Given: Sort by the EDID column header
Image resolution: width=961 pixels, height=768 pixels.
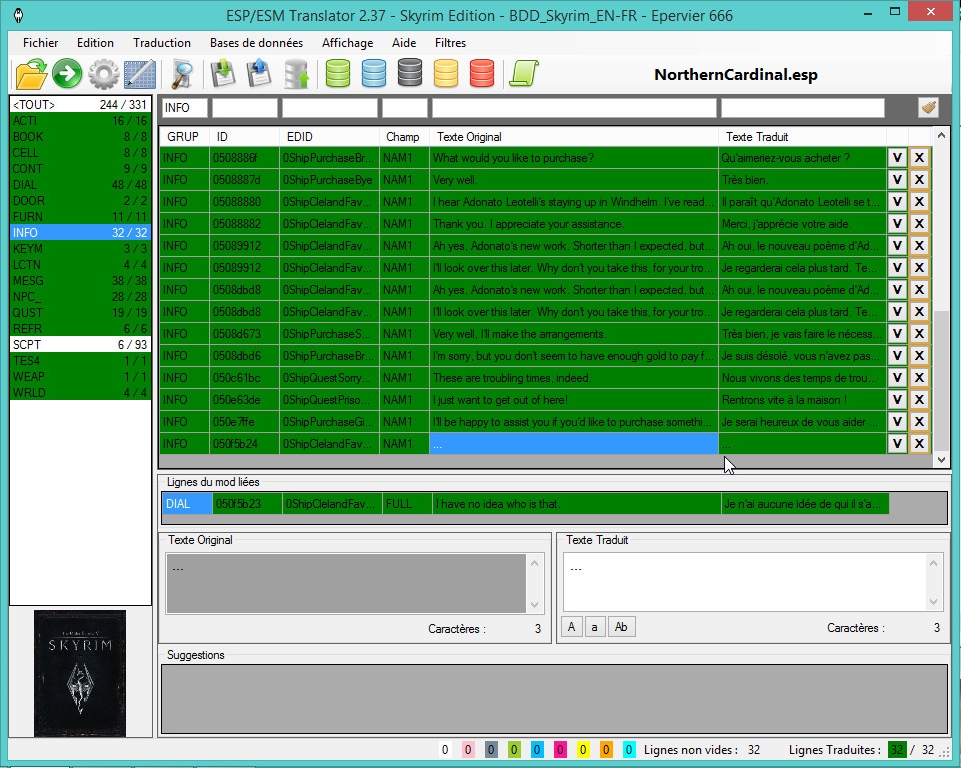Looking at the screenshot, I should 330,137.
